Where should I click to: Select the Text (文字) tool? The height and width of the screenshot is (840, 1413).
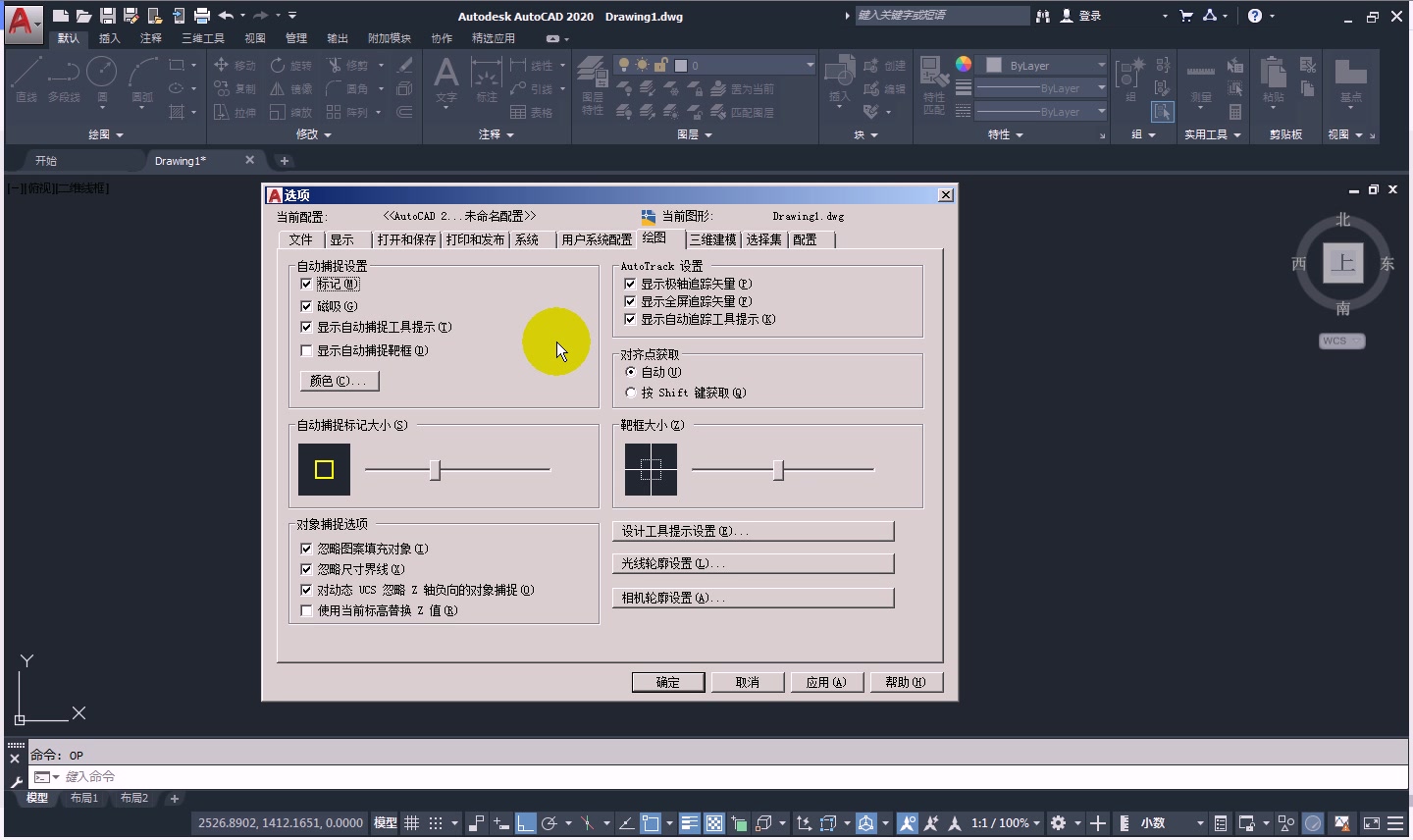point(445,79)
